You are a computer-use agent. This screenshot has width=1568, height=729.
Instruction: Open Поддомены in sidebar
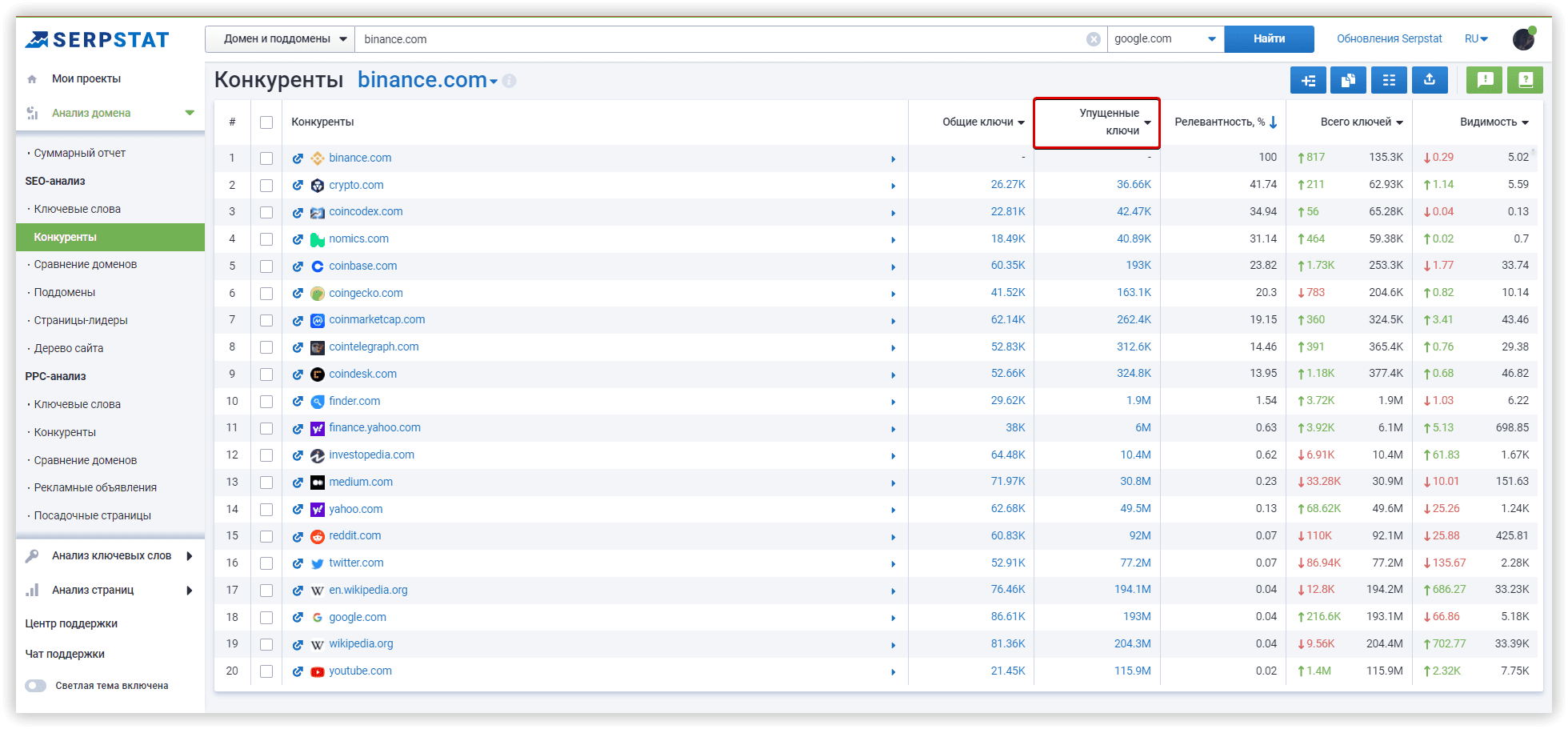coord(65,292)
